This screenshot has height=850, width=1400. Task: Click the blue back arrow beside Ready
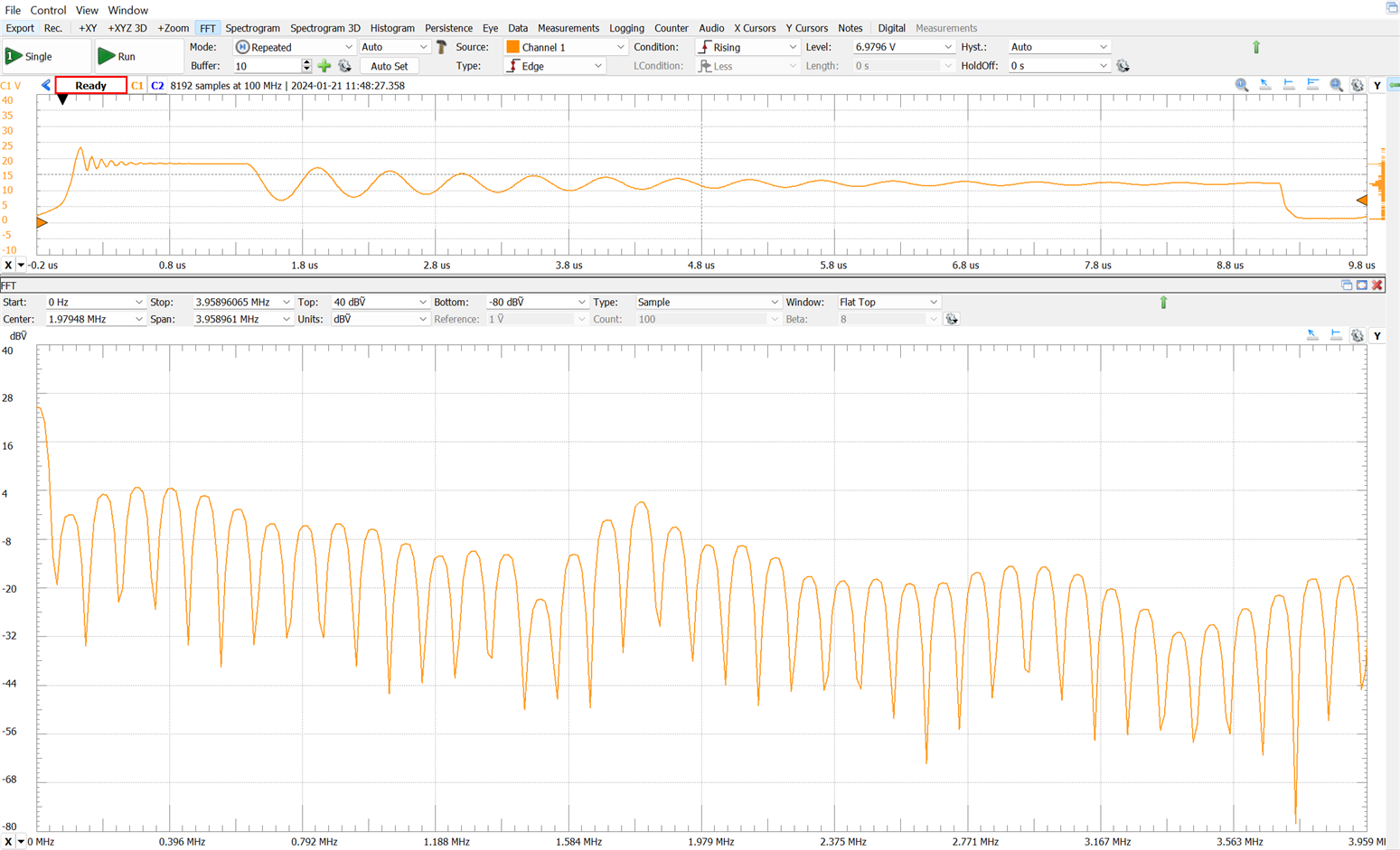(x=46, y=86)
